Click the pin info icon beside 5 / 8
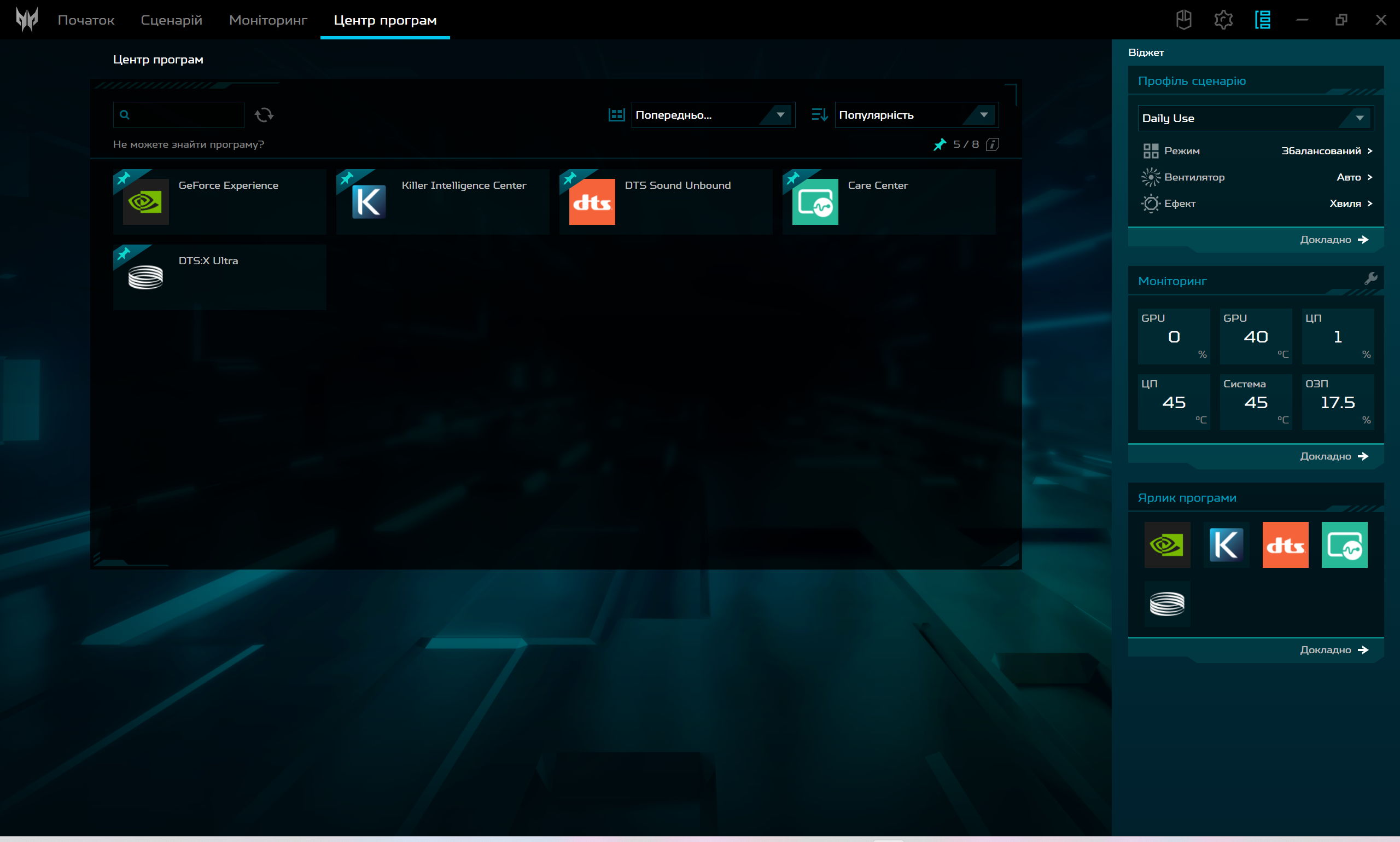 pyautogui.click(x=992, y=144)
